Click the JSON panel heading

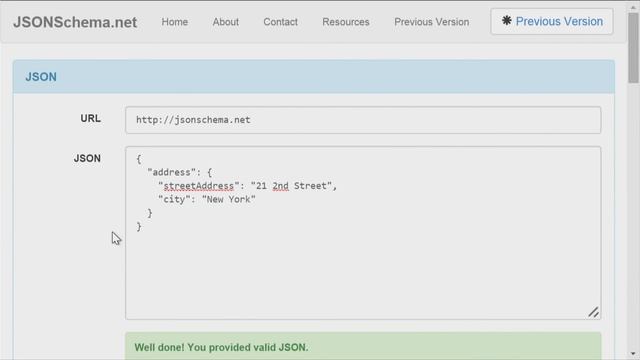coord(41,77)
